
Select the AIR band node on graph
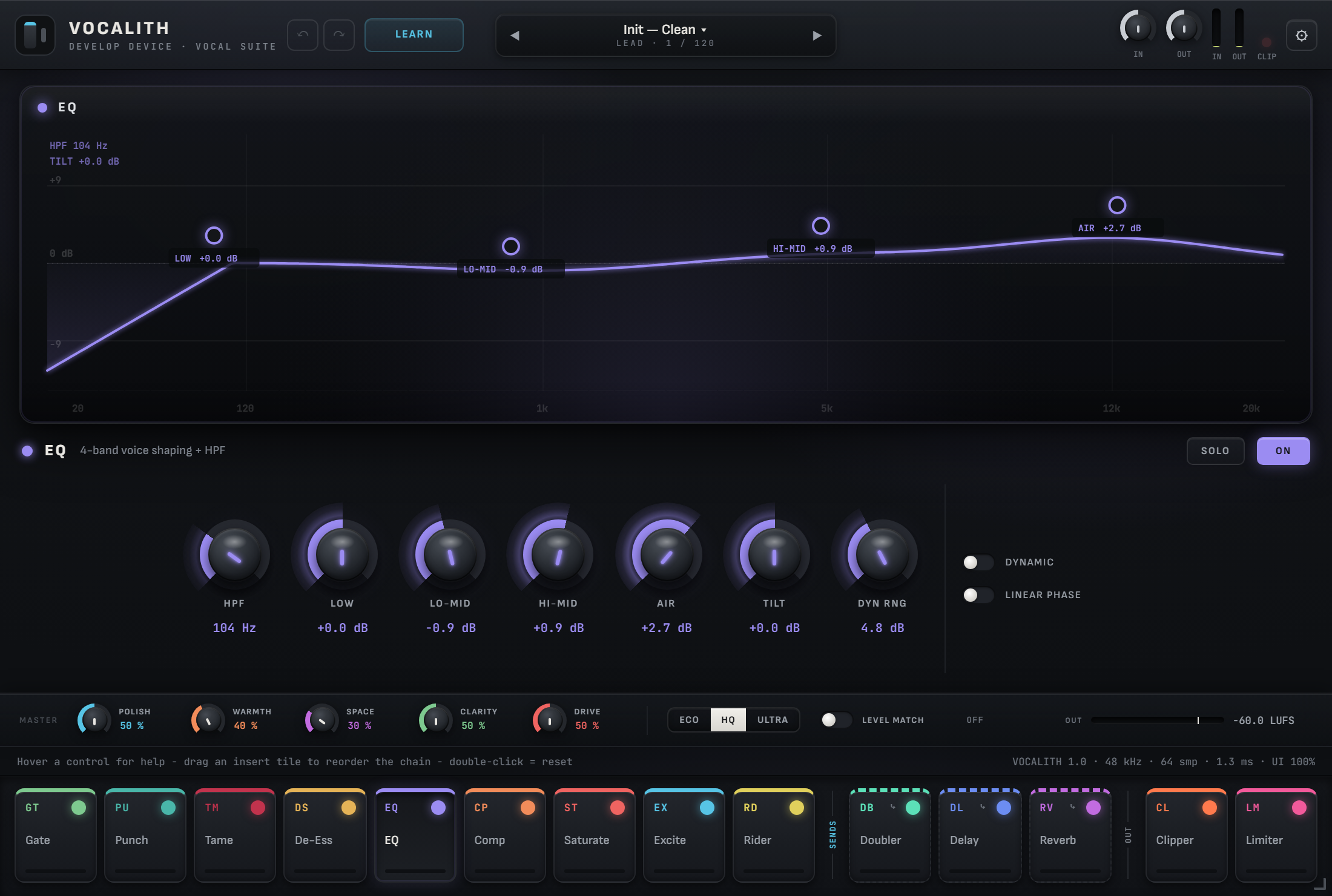[1117, 205]
